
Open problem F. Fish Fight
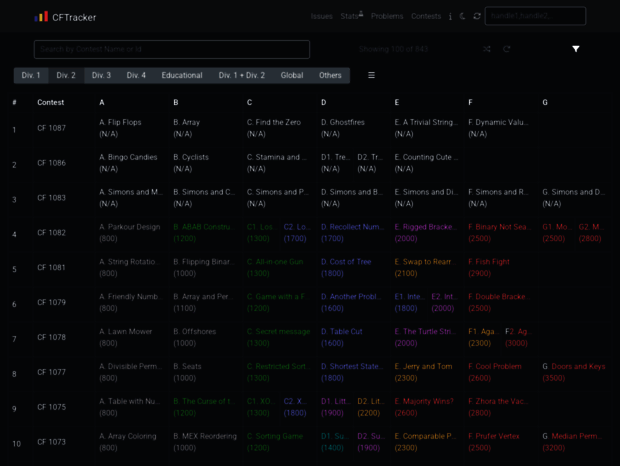tap(489, 262)
